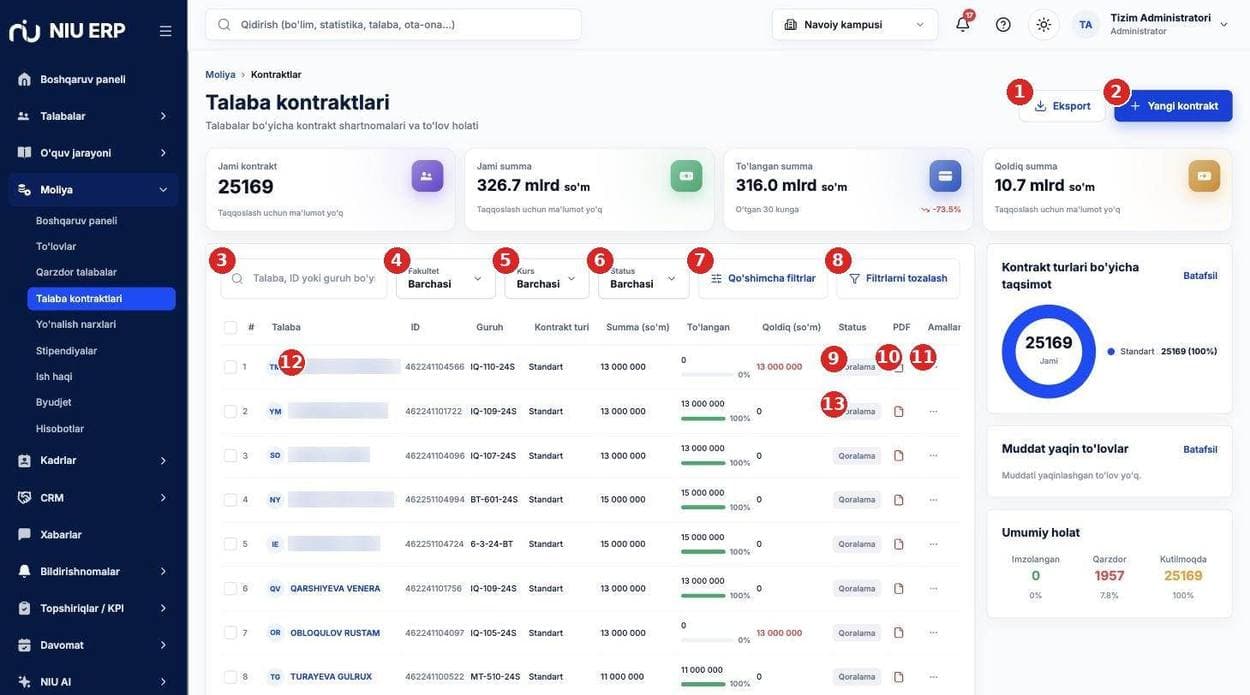The height and width of the screenshot is (695, 1250).
Task: Open the Navoiy kampusi campus selector
Action: tap(855, 24)
